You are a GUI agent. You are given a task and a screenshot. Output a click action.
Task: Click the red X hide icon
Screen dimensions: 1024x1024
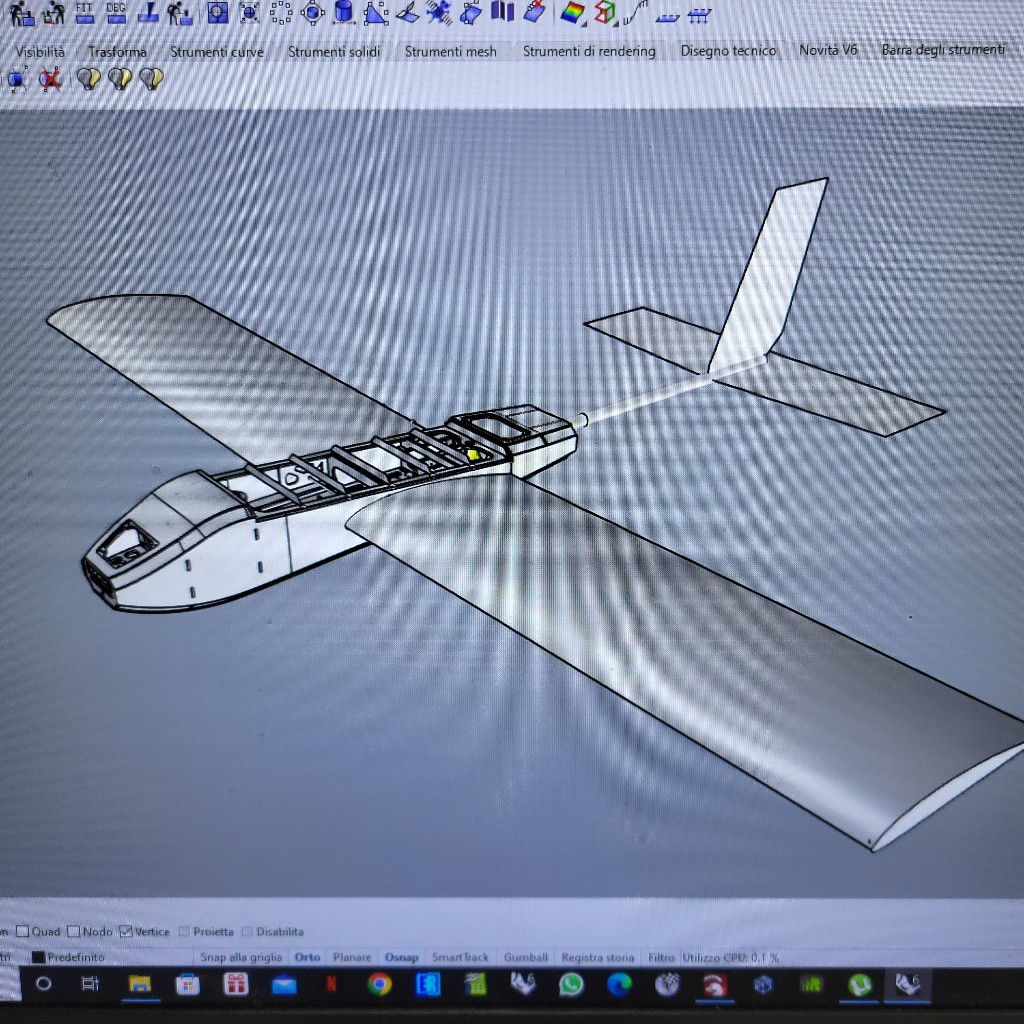50,79
